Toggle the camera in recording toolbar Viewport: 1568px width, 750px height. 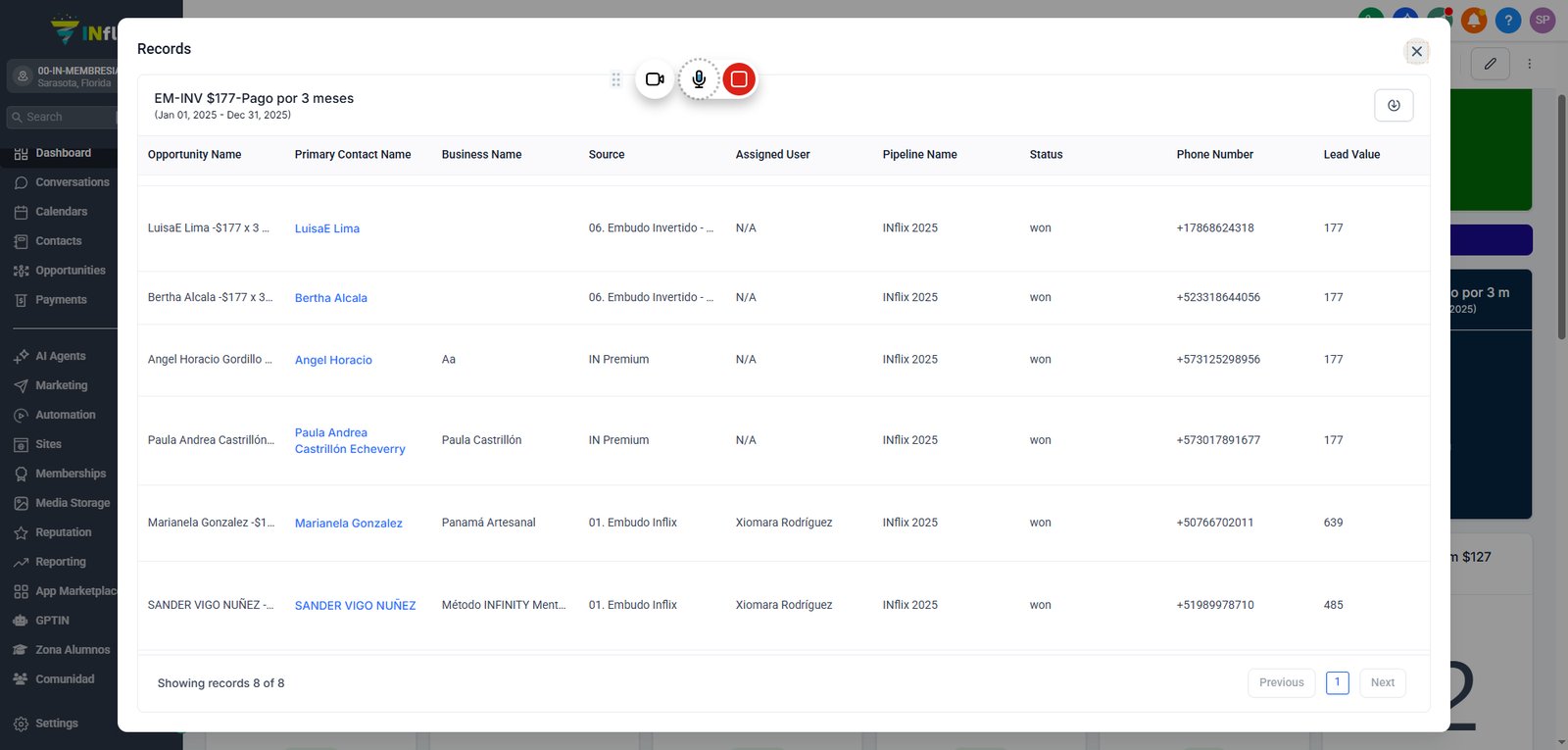(x=655, y=79)
